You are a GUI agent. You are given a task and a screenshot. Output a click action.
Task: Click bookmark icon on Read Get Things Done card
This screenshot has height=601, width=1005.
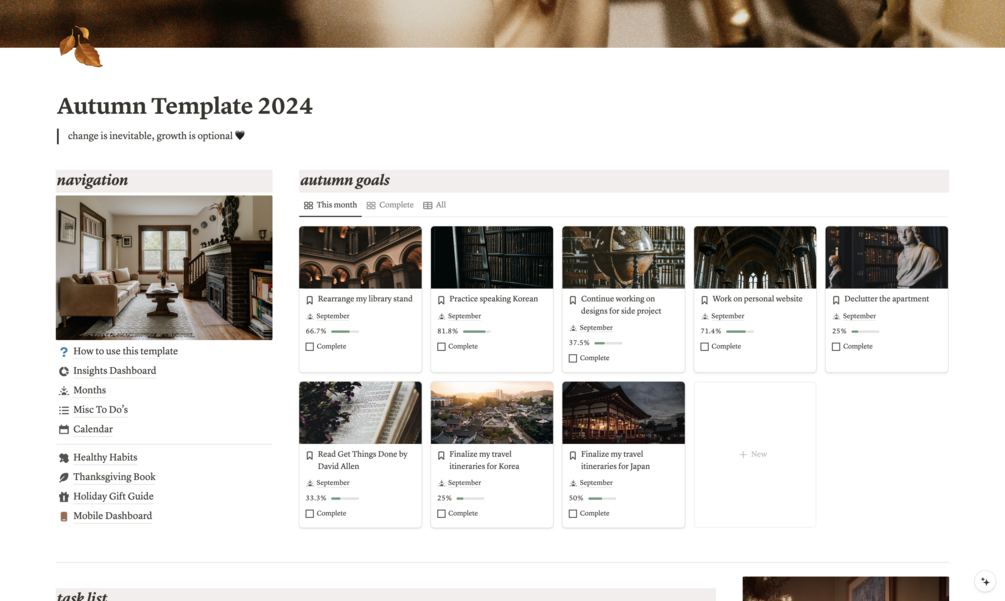point(310,455)
